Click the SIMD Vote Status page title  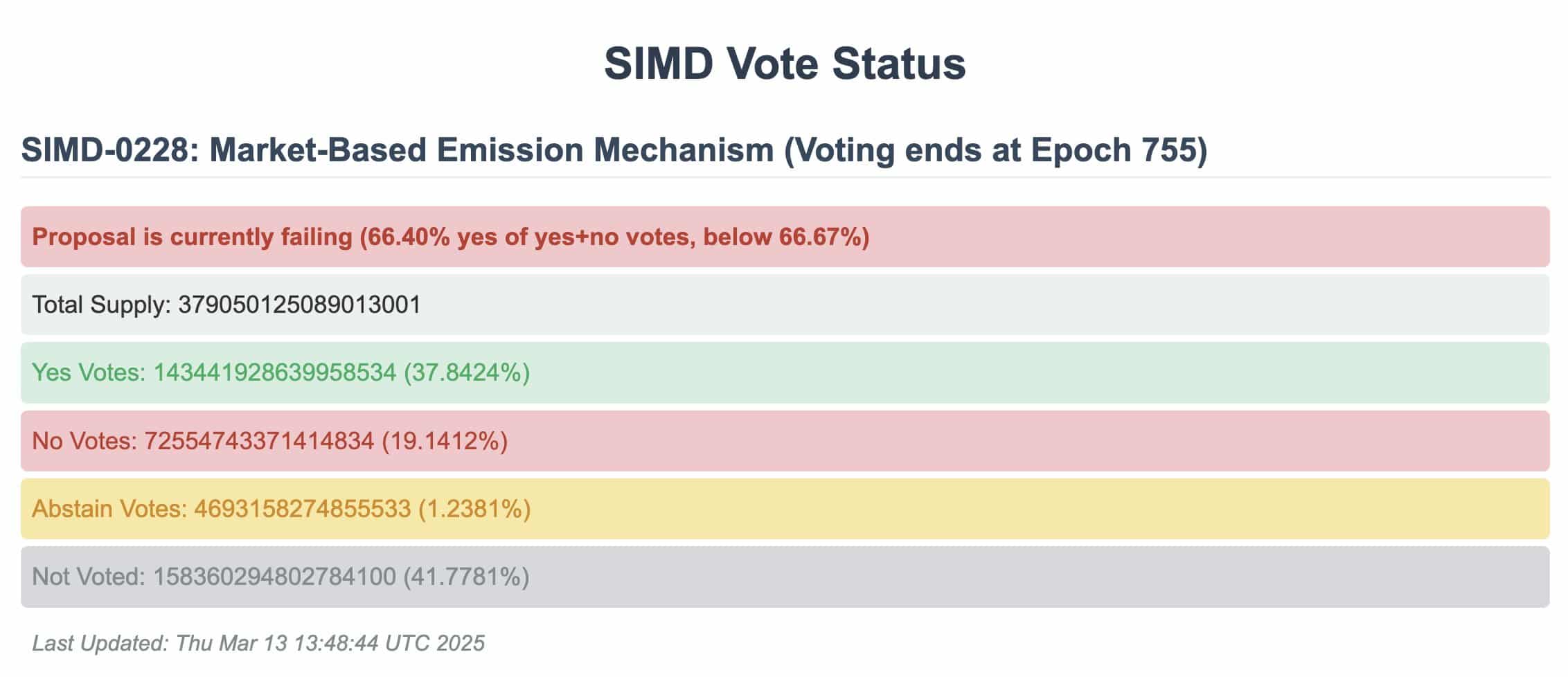[784, 64]
